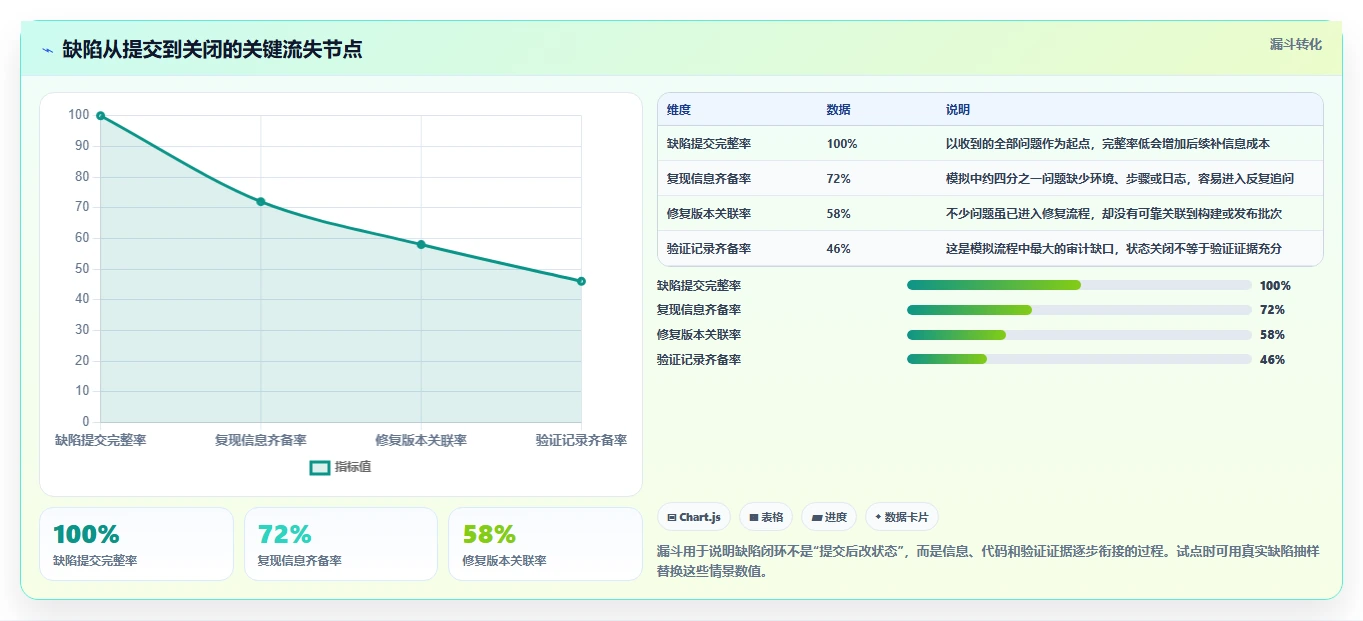Click the 验证记录齐备率 progress bar
Screen dimensions: 1363x621
click(x=1079, y=360)
